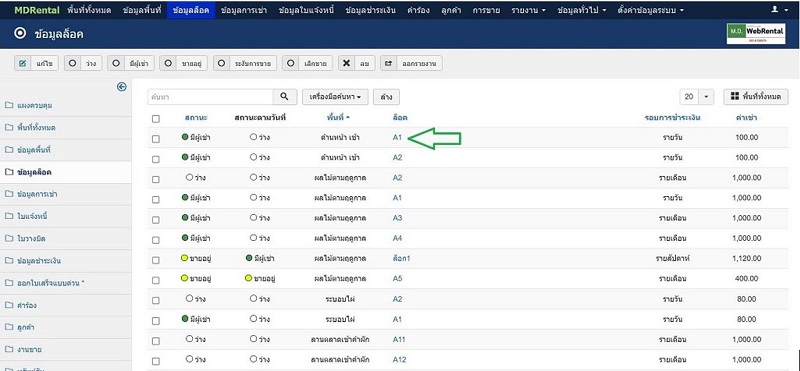Click the MDRental brand link
The height and width of the screenshot is (371, 800).
click(x=37, y=10)
